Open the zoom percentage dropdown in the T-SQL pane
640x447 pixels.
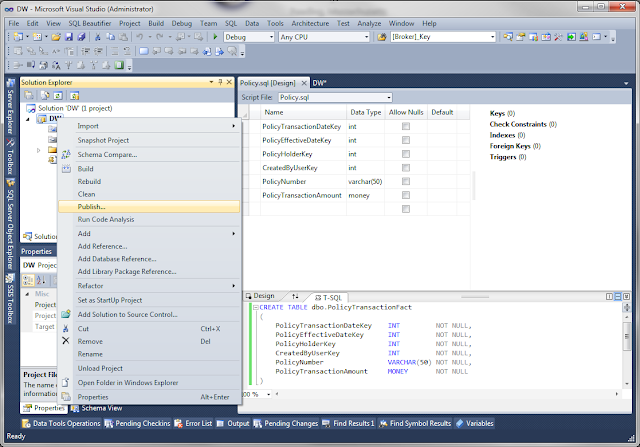pyautogui.click(x=269, y=394)
